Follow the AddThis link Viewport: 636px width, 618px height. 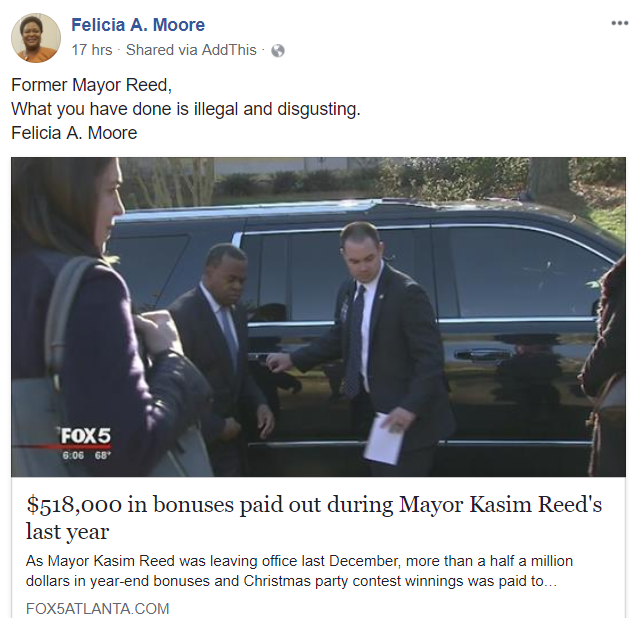click(x=229, y=50)
